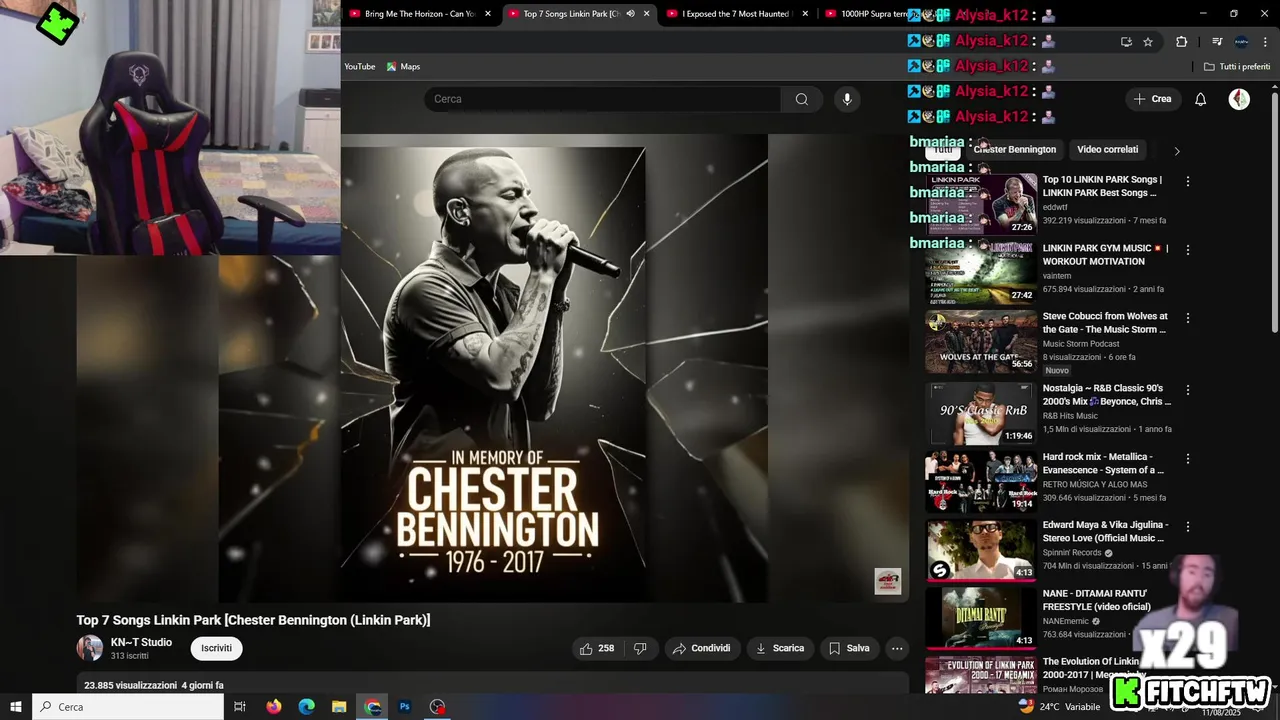Select the Chester Bennington filter chip
1280x720 pixels.
point(1014,149)
